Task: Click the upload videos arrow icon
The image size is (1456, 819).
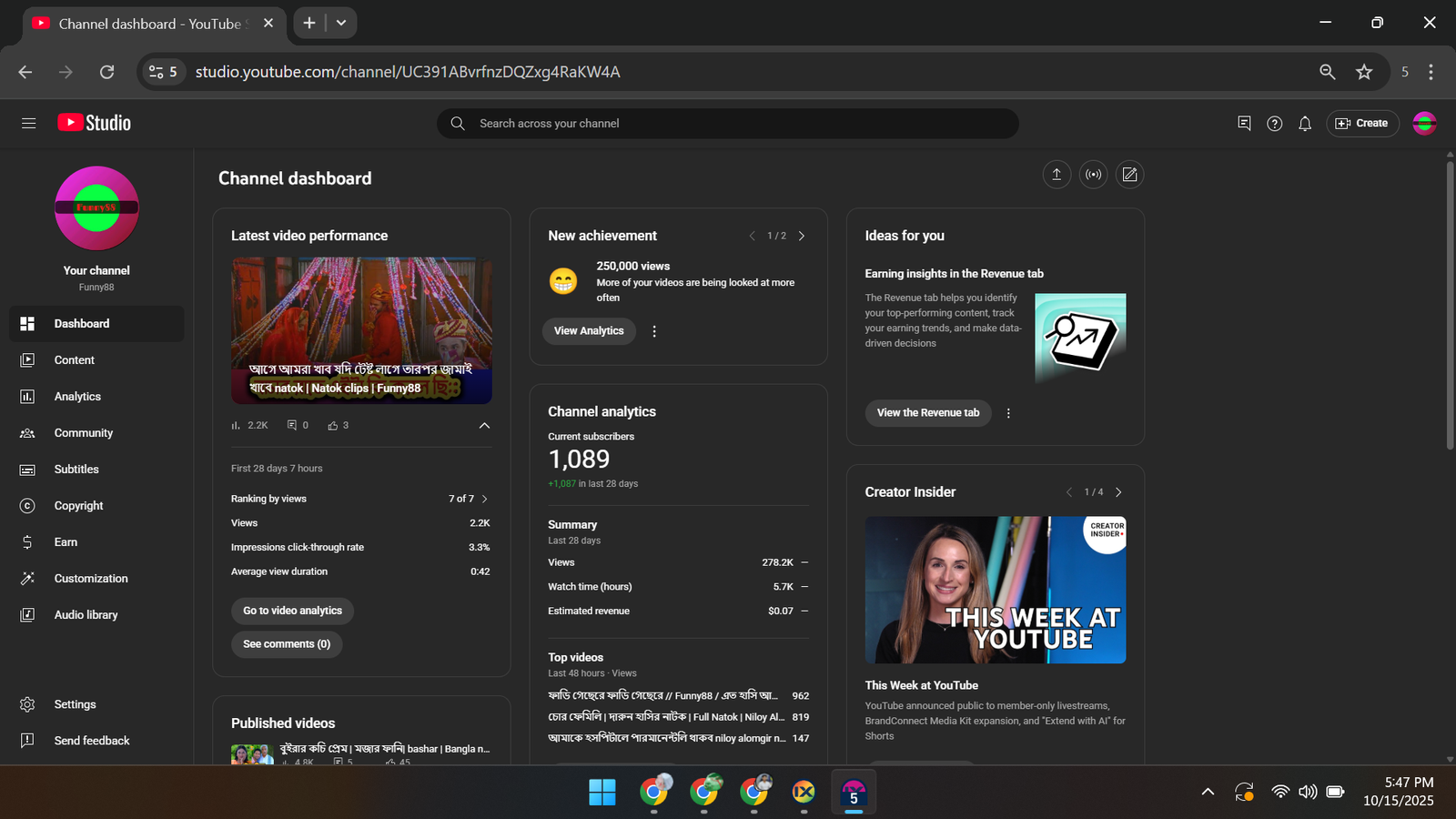Action: (x=1057, y=175)
